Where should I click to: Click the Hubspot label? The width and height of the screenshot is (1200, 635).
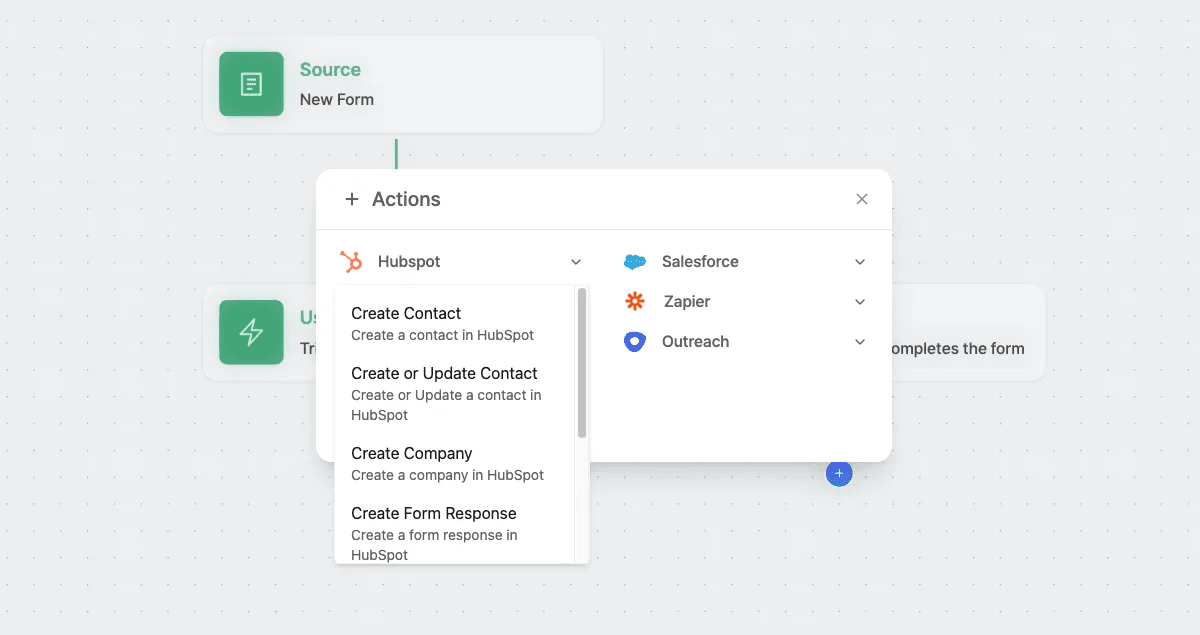409,262
